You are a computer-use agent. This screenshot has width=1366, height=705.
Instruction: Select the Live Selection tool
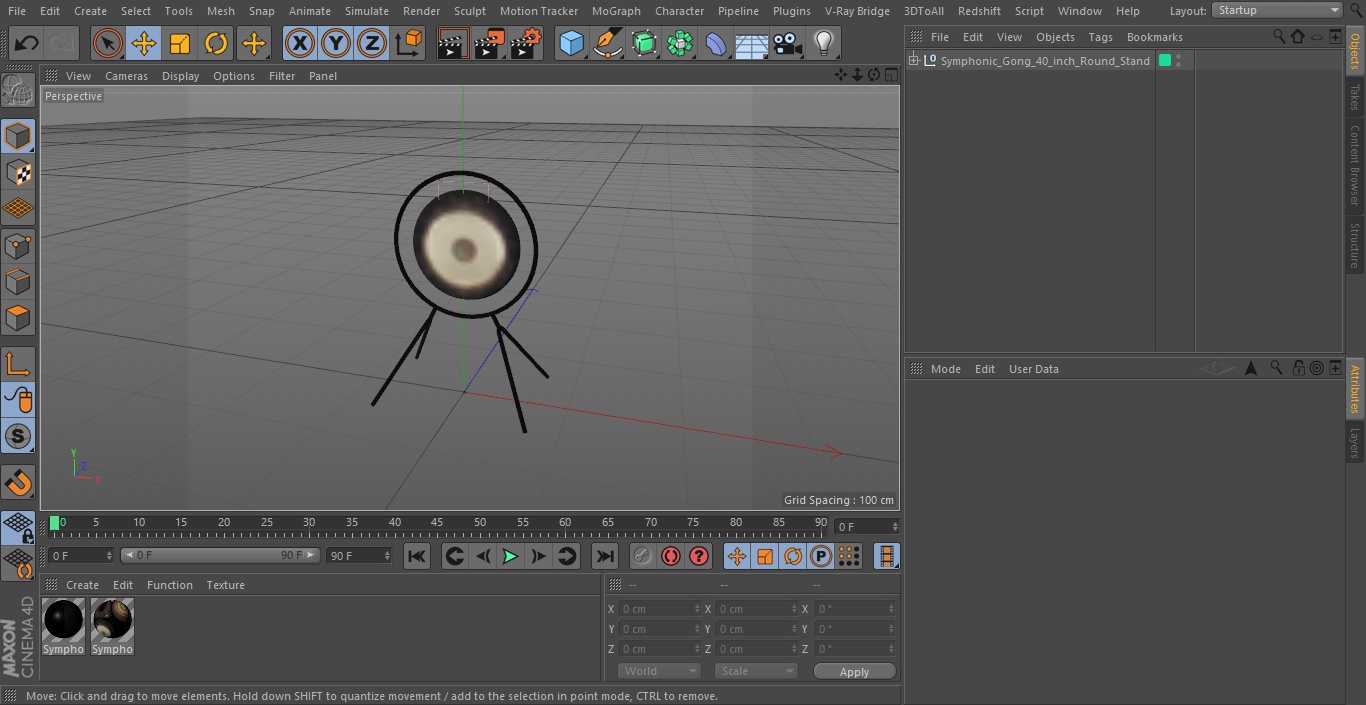(x=108, y=43)
